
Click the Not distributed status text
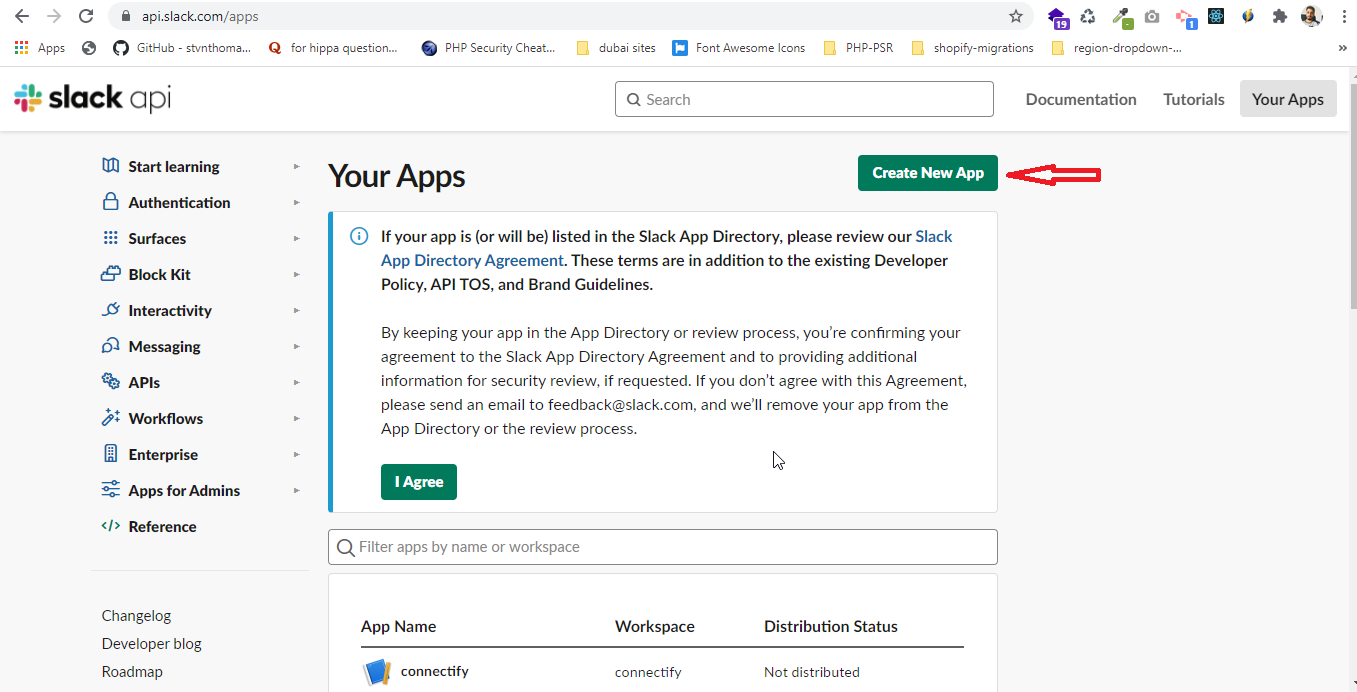click(x=812, y=672)
